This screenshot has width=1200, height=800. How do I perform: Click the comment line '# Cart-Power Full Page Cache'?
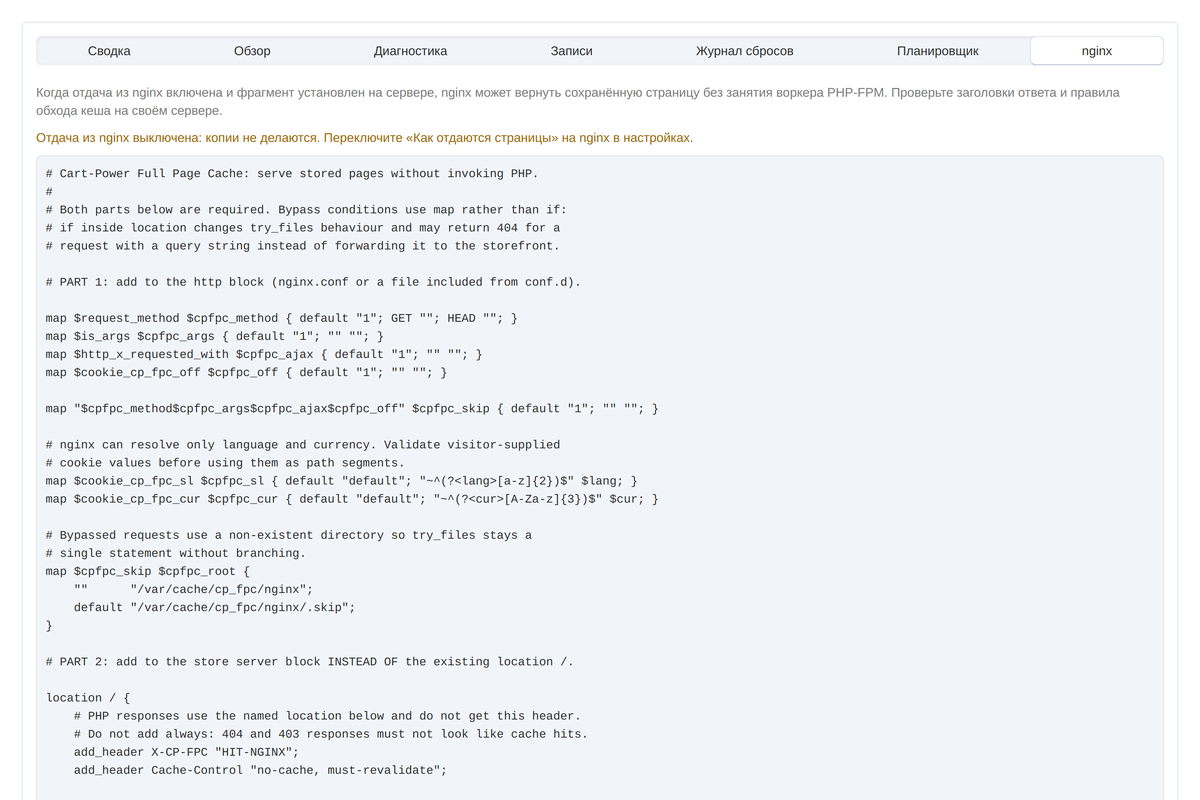292,174
